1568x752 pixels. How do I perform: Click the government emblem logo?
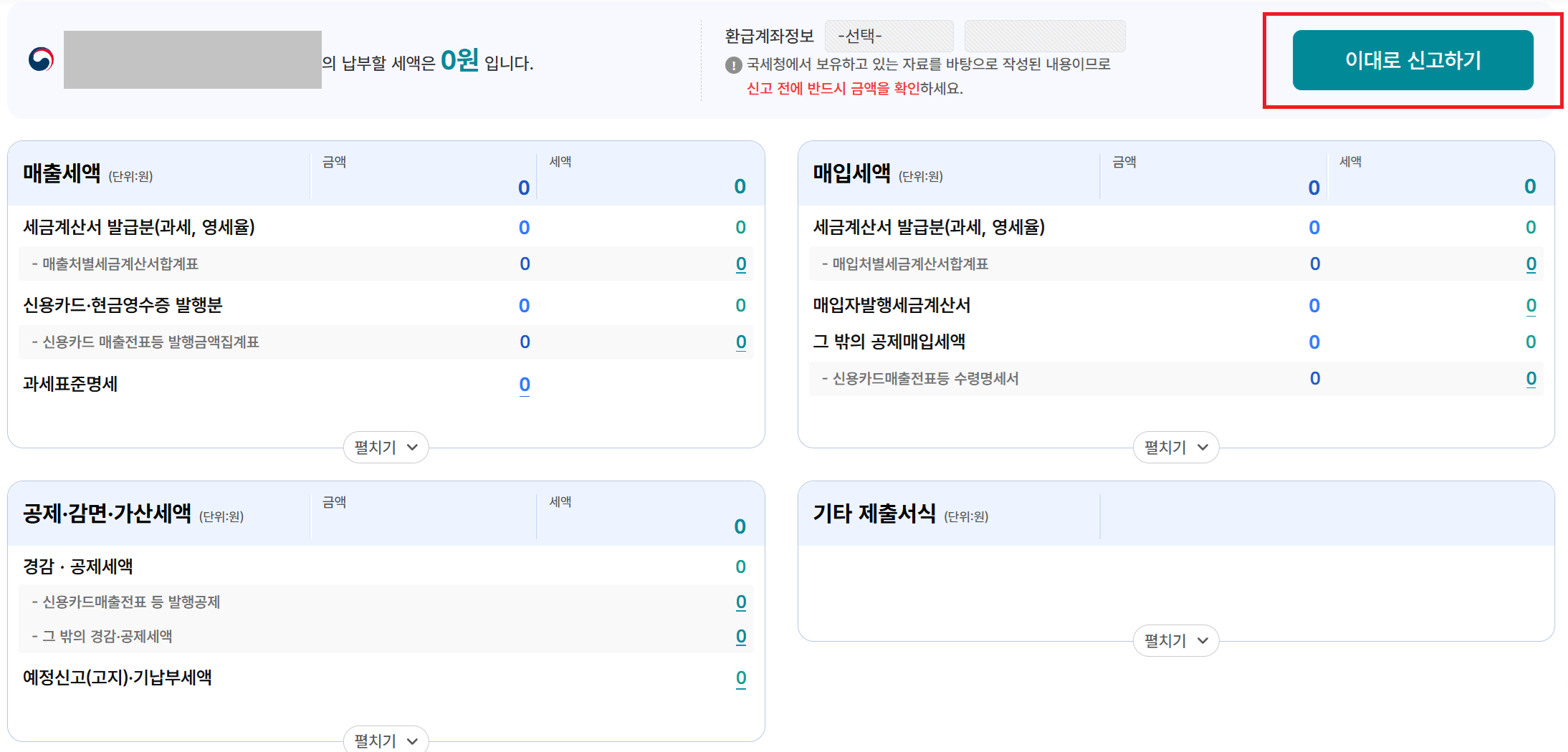(42, 59)
